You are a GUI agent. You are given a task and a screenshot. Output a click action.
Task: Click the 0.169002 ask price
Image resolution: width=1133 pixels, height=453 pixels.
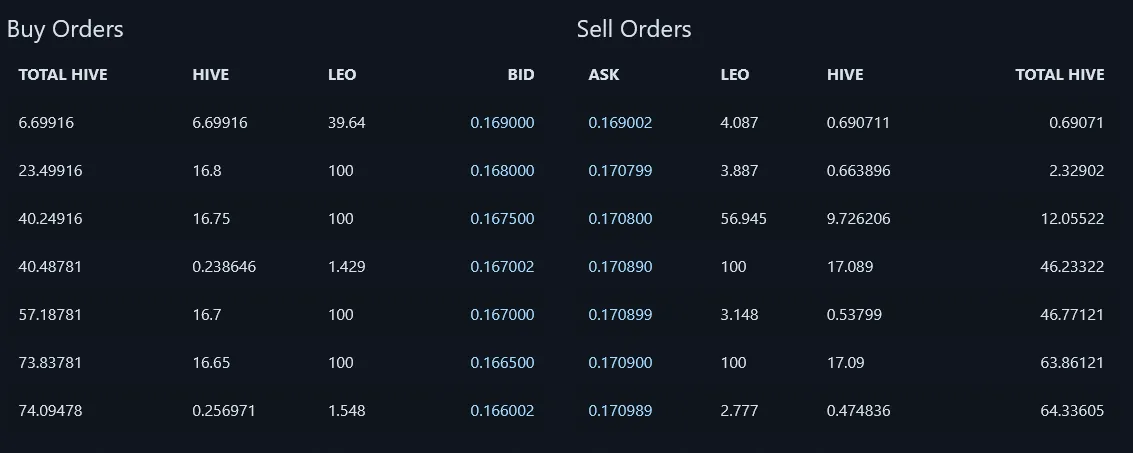point(620,123)
